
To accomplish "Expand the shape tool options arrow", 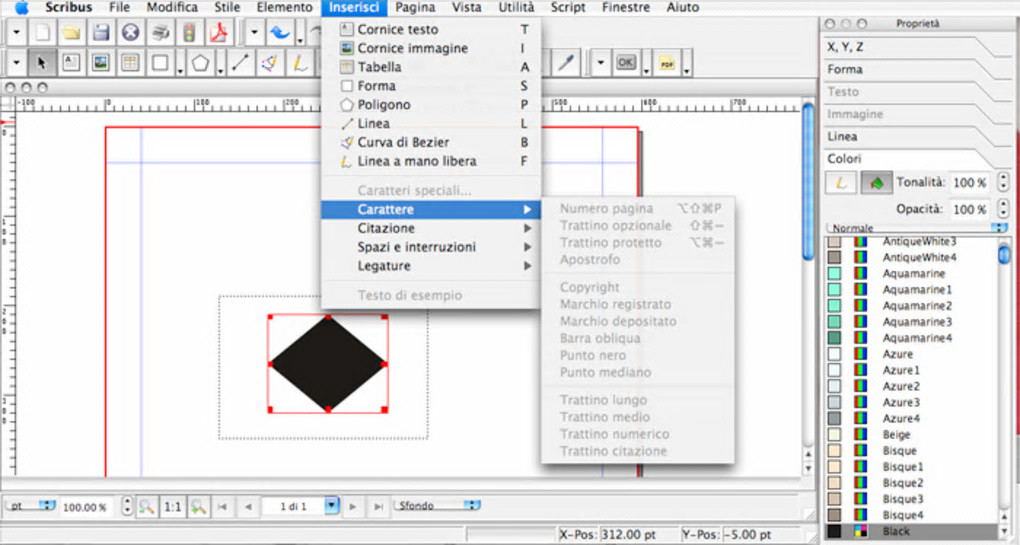I will (x=180, y=70).
